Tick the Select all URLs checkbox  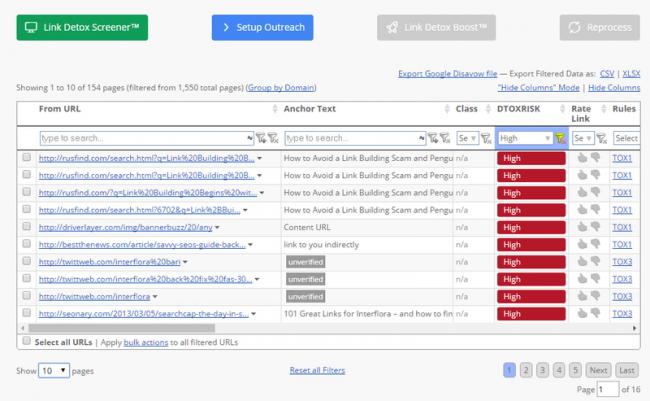(26, 342)
